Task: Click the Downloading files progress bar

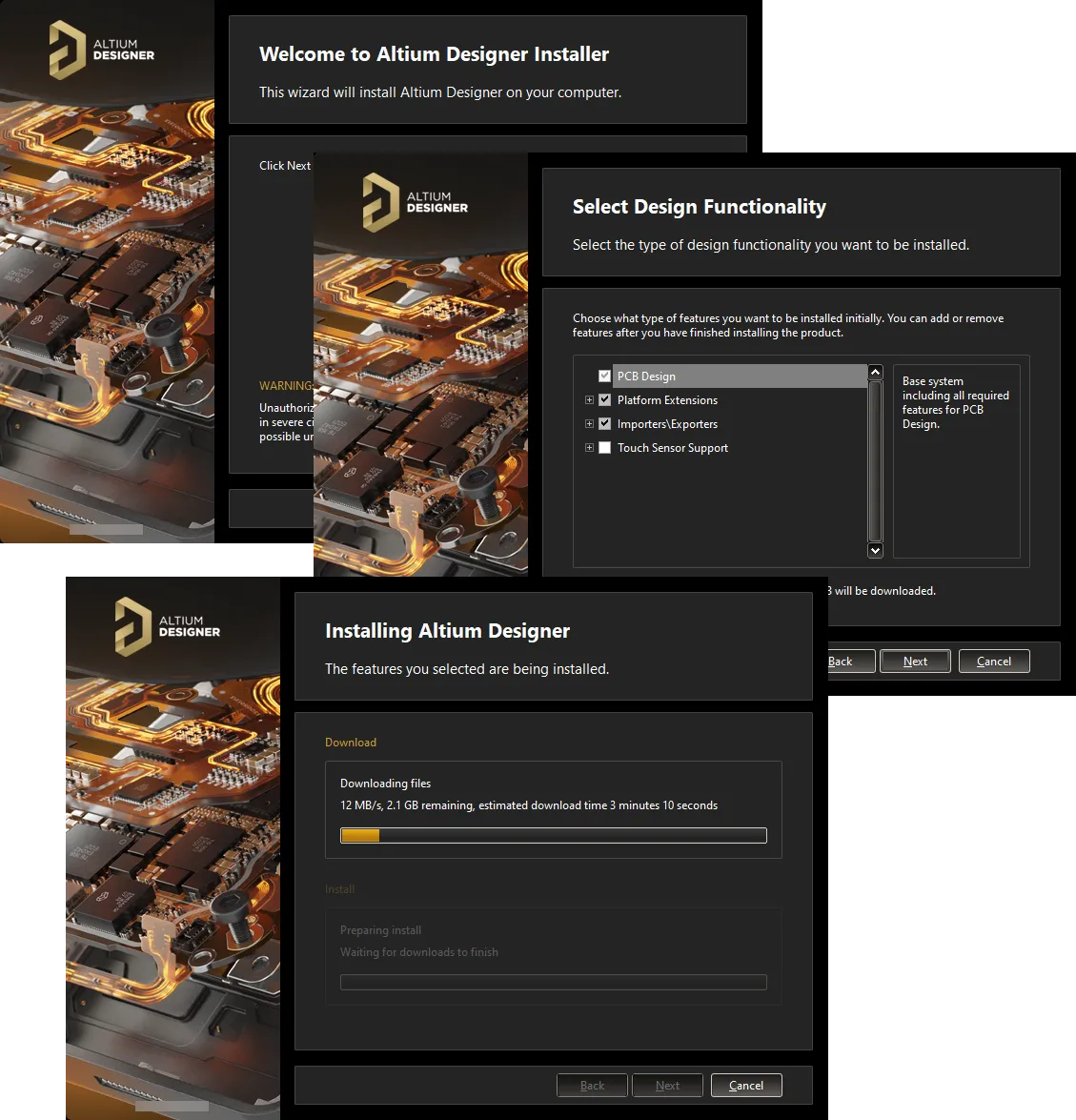Action: click(x=554, y=836)
